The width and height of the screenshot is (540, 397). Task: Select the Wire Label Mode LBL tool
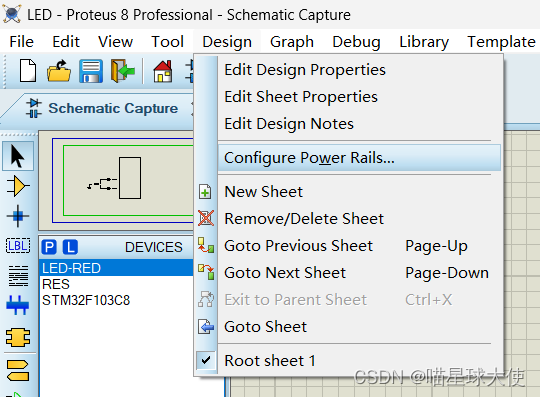point(18,246)
